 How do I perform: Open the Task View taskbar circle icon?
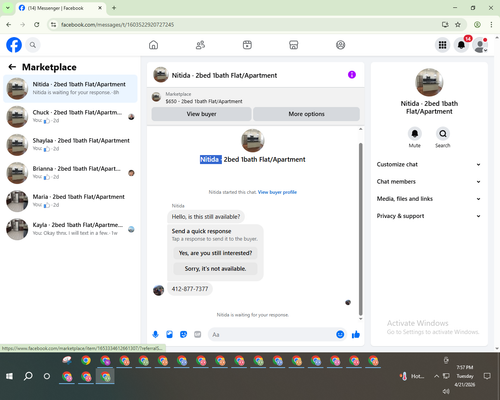47,376
